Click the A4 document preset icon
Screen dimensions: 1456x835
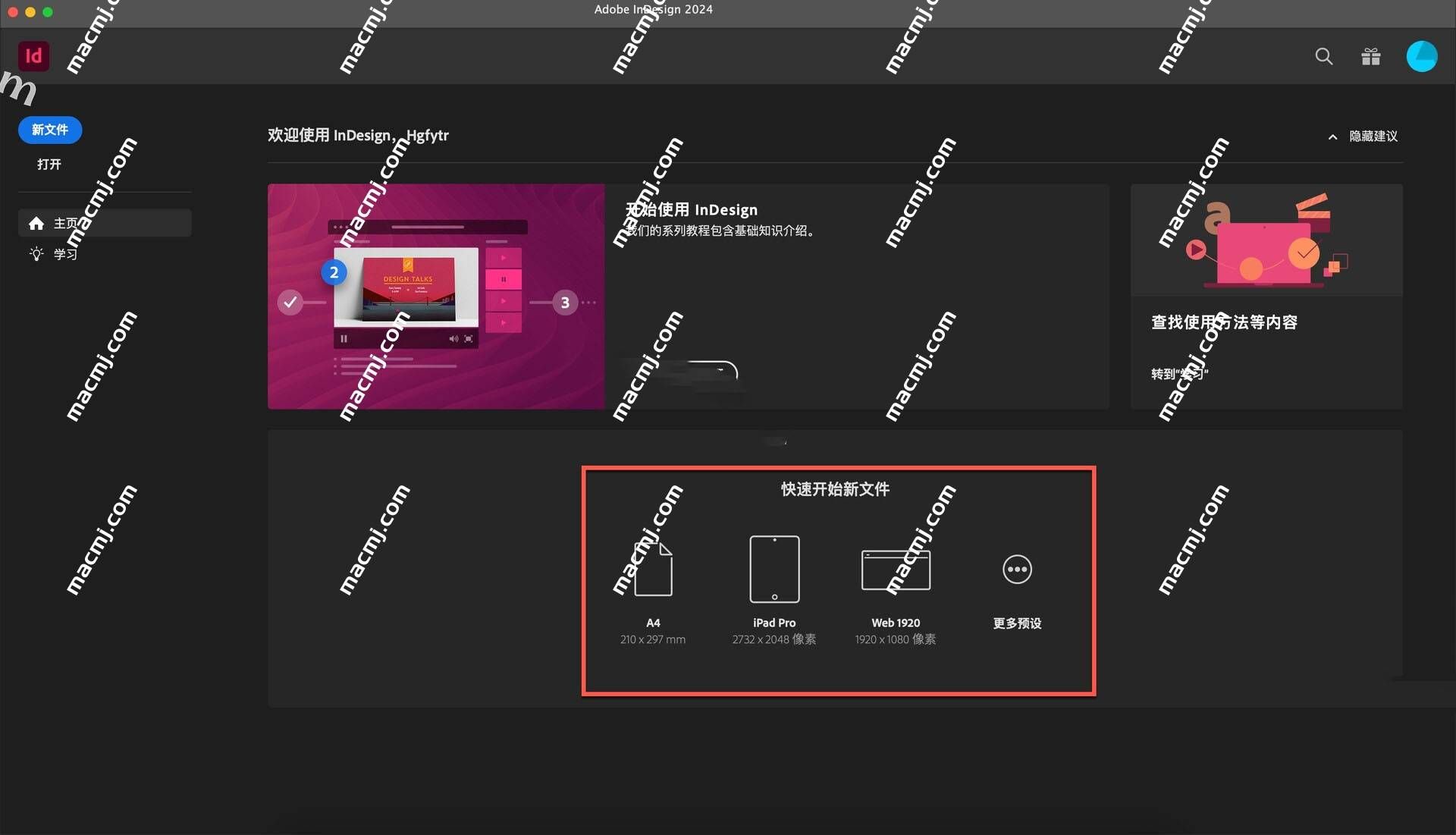coord(653,569)
